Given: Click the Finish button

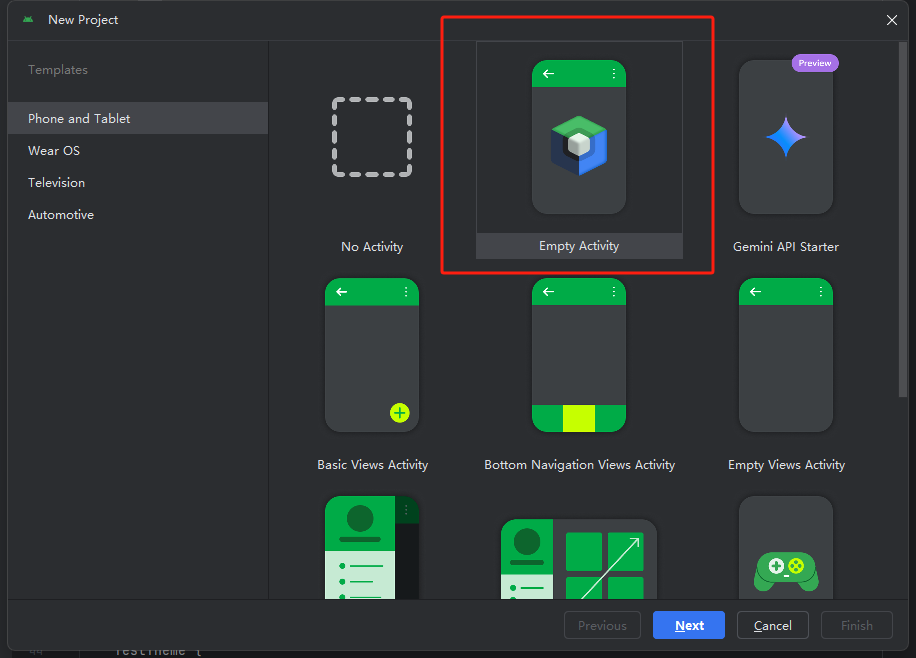Looking at the screenshot, I should click(856, 625).
